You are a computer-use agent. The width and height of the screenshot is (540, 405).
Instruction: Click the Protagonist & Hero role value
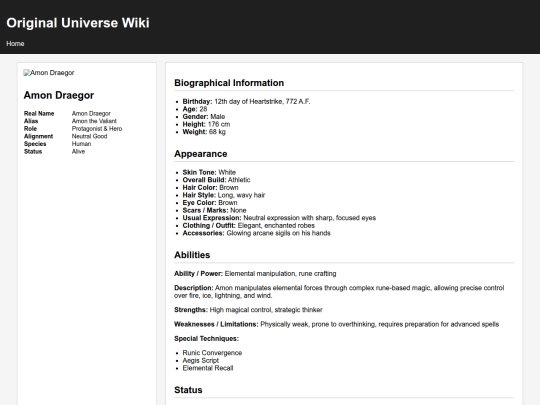pos(97,129)
